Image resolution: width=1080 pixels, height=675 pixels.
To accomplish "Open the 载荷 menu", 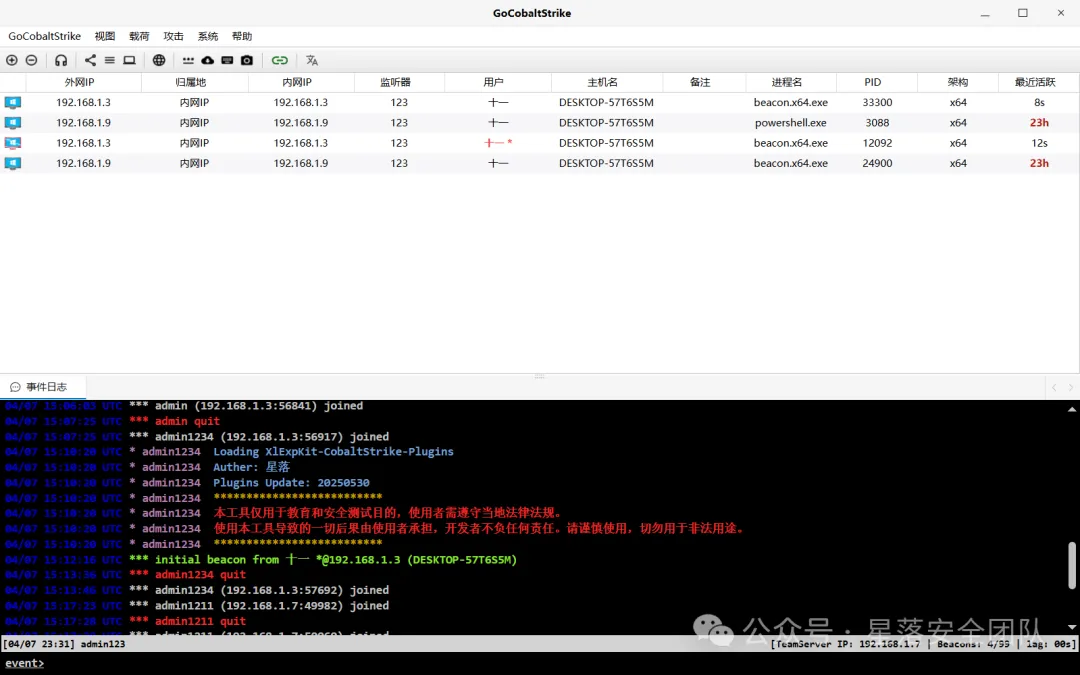I will click(x=139, y=37).
